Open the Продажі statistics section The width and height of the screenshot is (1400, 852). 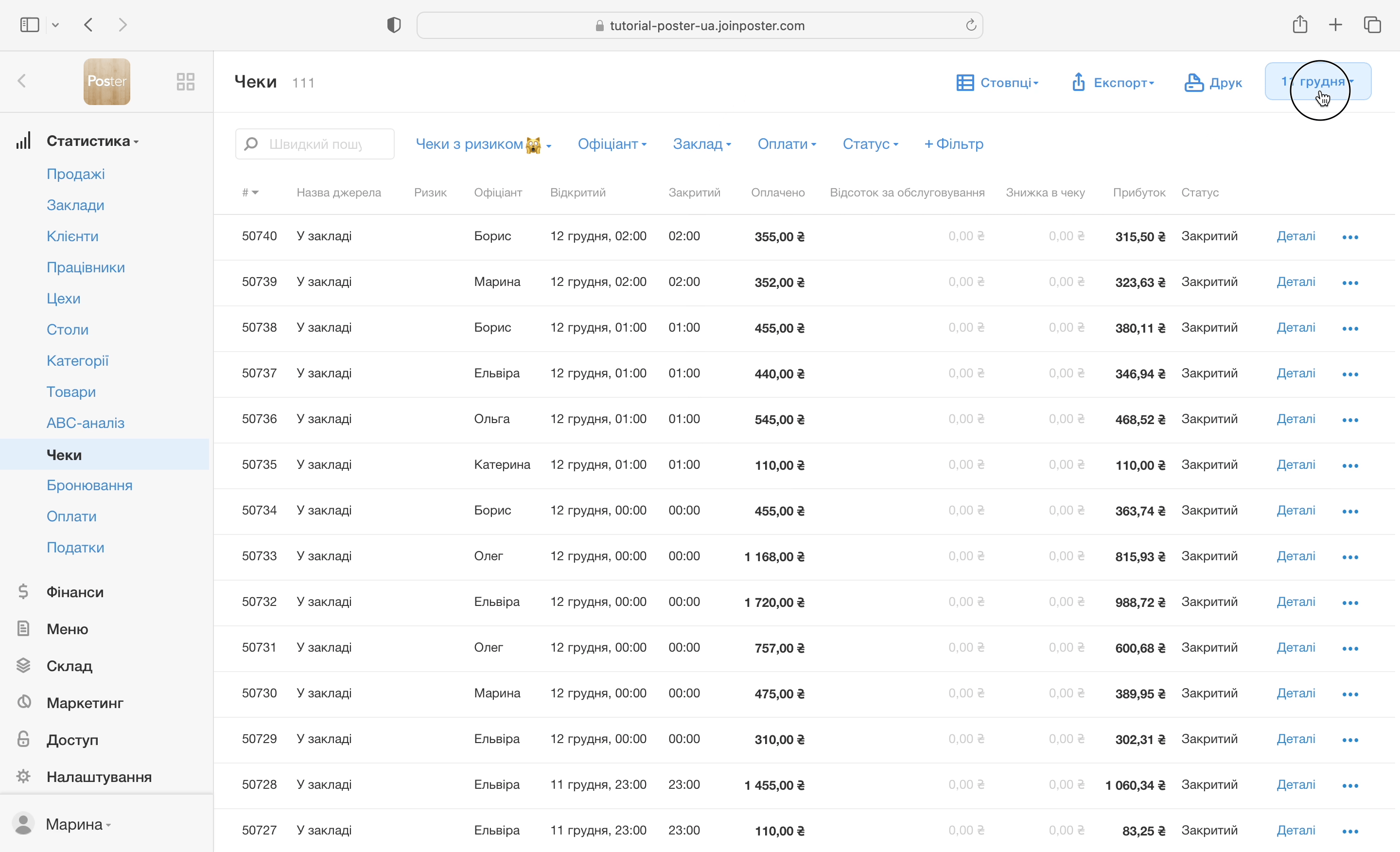click(75, 174)
